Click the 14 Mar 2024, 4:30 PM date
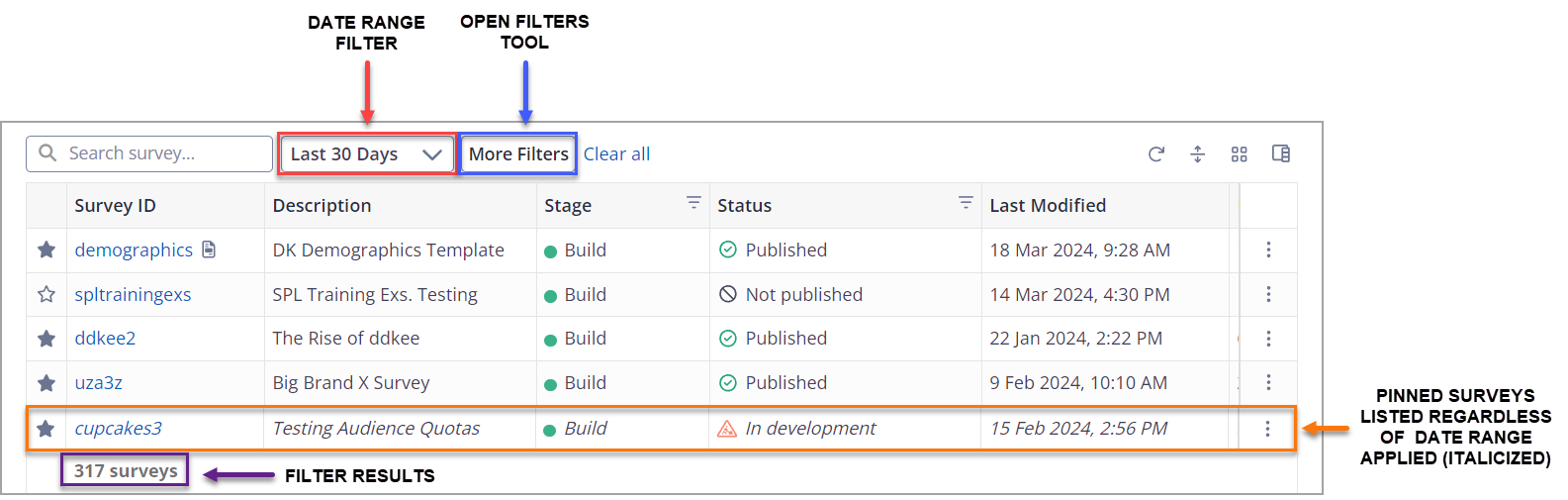1568x500 pixels. tap(1079, 295)
